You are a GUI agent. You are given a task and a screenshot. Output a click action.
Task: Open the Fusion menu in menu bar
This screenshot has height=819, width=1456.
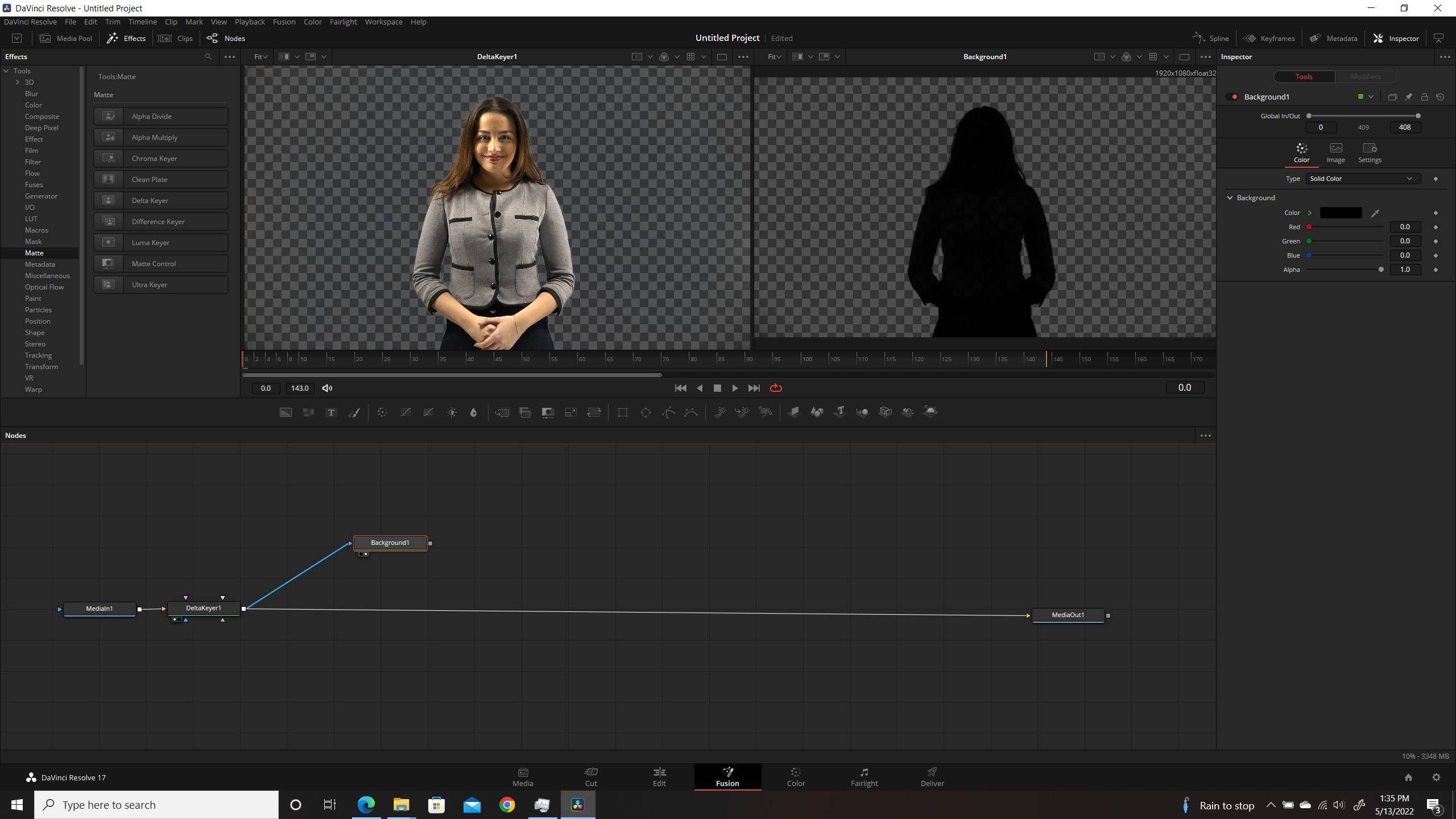pyautogui.click(x=284, y=22)
